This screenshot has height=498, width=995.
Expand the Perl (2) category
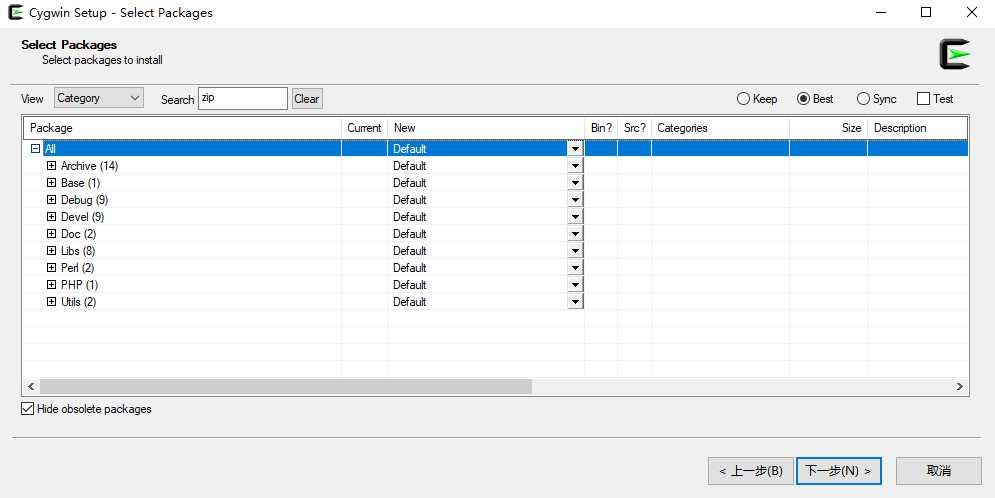pos(51,268)
